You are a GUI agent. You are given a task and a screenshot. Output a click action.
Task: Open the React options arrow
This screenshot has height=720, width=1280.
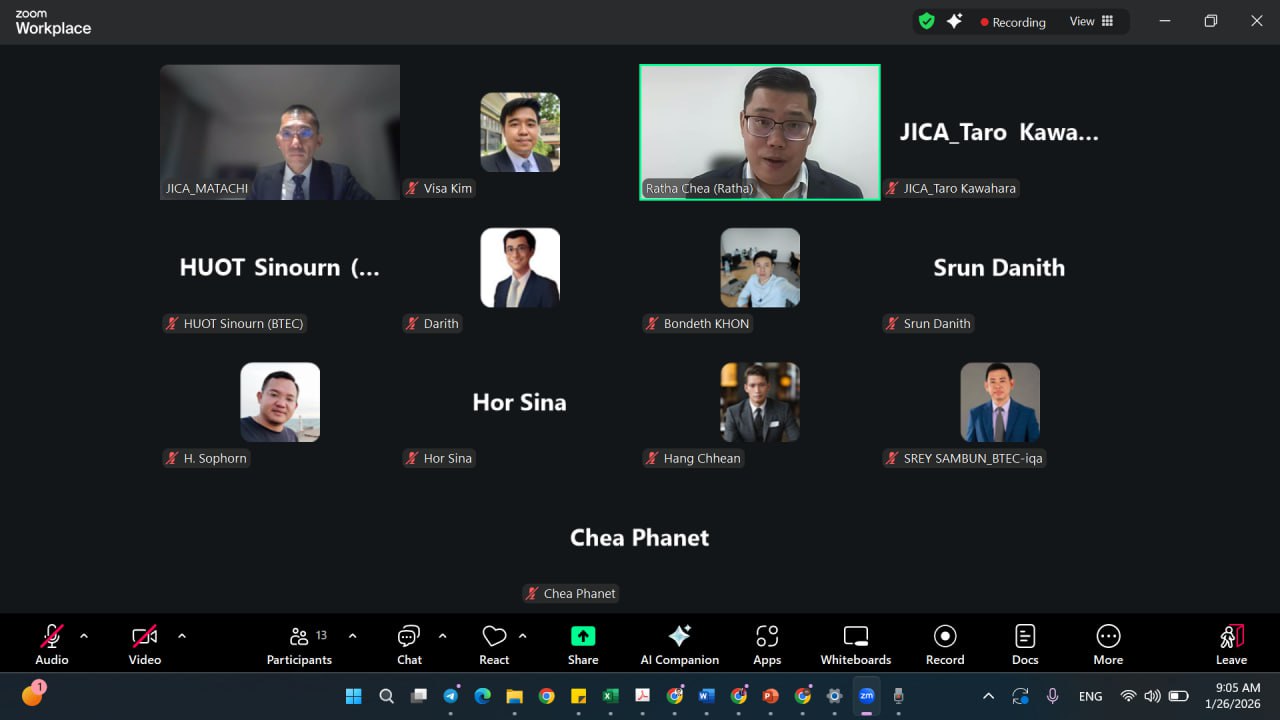pyautogui.click(x=523, y=636)
